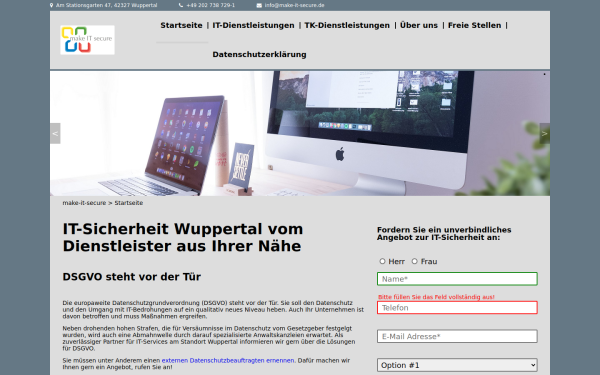Click the hero slider image of computers
Screen dimensions: 600x375
tap(300, 134)
